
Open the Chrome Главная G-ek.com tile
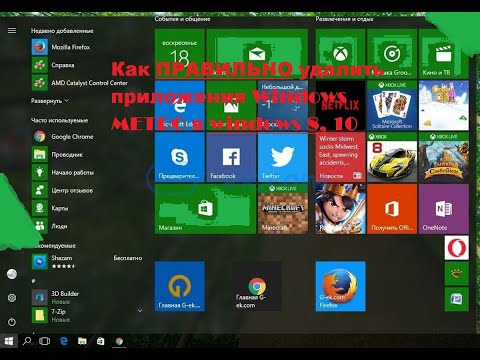[257, 286]
